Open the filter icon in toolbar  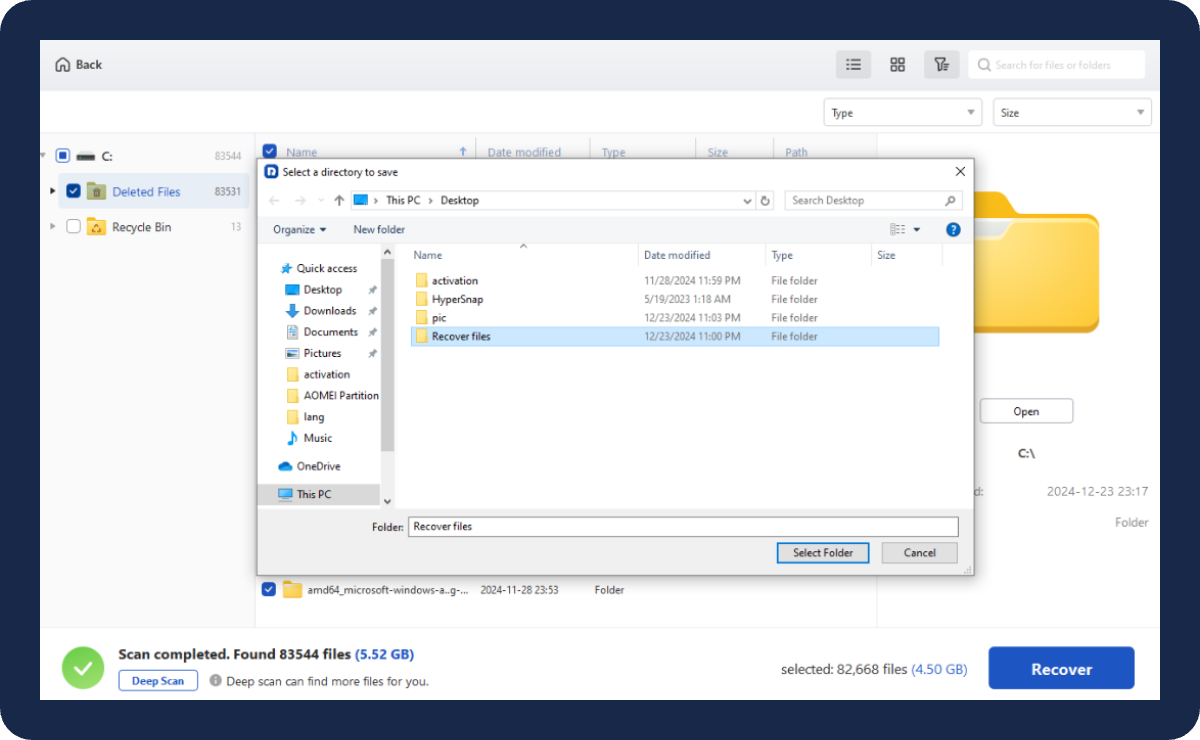[941, 65]
